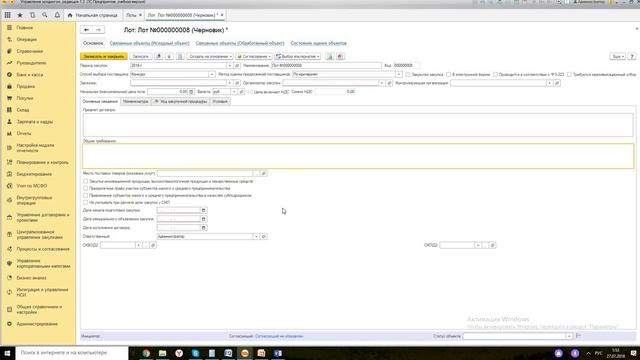Expand Способ выбора поставщика dropdown arrow
This screenshot has height=360, width=640.
pyautogui.click(x=211, y=74)
